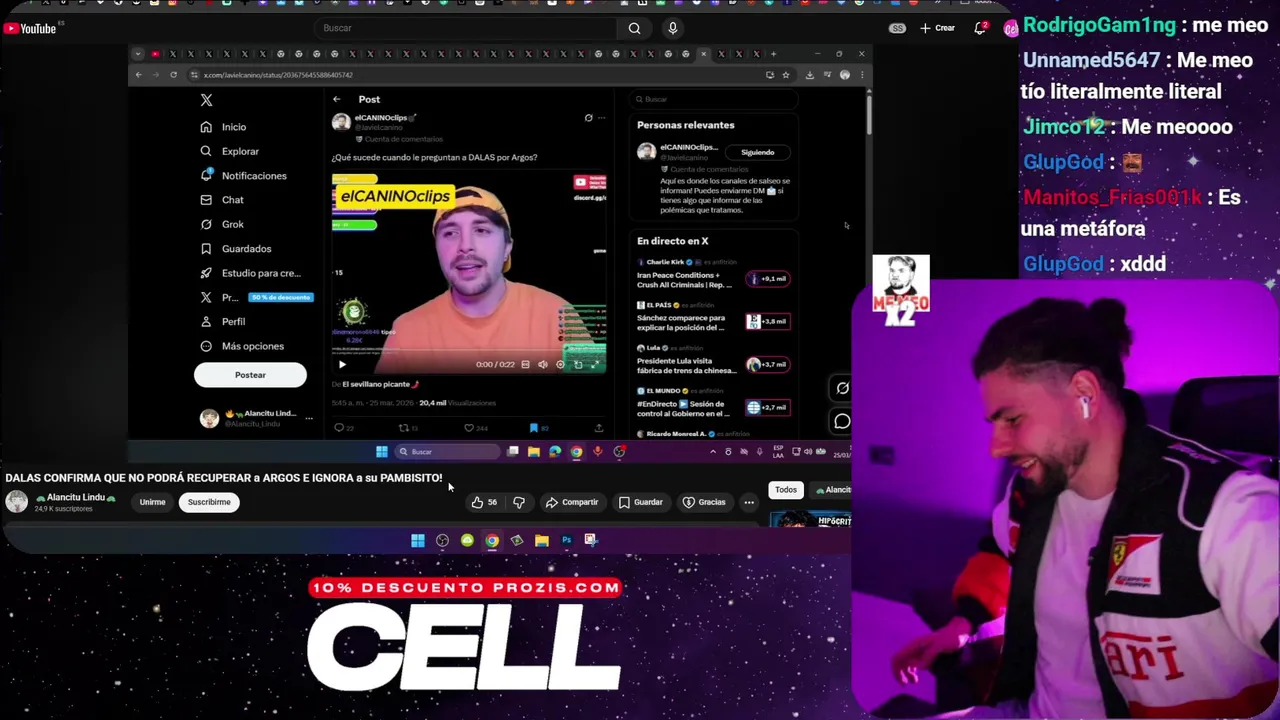This screenshot has width=1280, height=720.
Task: Search by voice with microphone icon
Action: (x=672, y=28)
